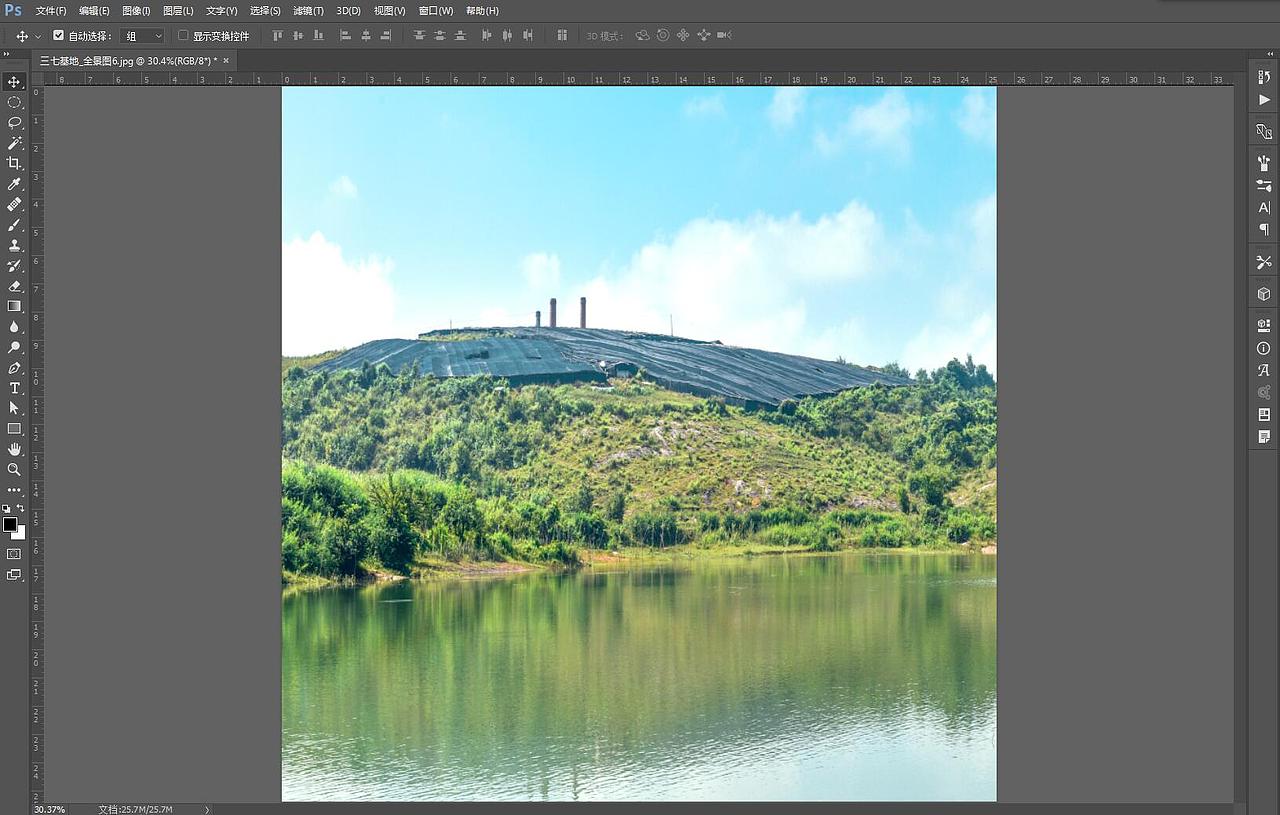Expand the toolbox with the double arrow
Screen dimensions: 1280x815
8,55
